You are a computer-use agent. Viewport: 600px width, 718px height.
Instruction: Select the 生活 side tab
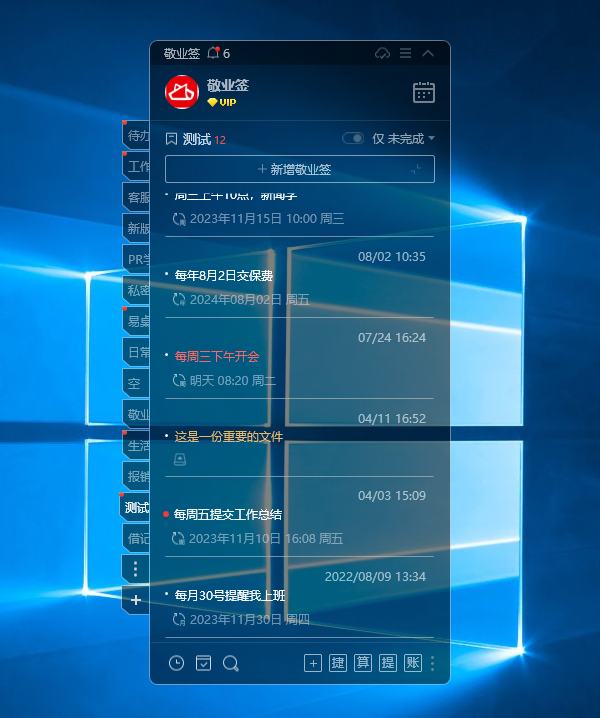click(136, 445)
